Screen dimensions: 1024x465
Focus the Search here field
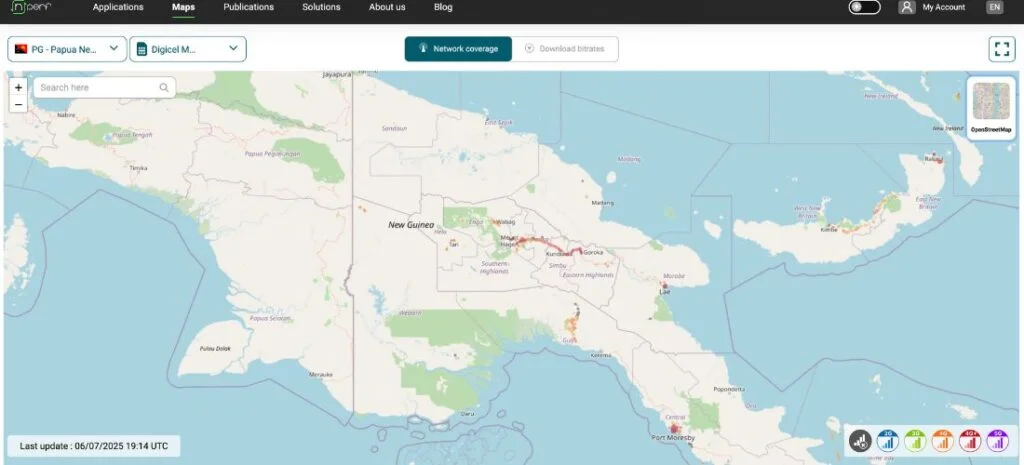104,88
